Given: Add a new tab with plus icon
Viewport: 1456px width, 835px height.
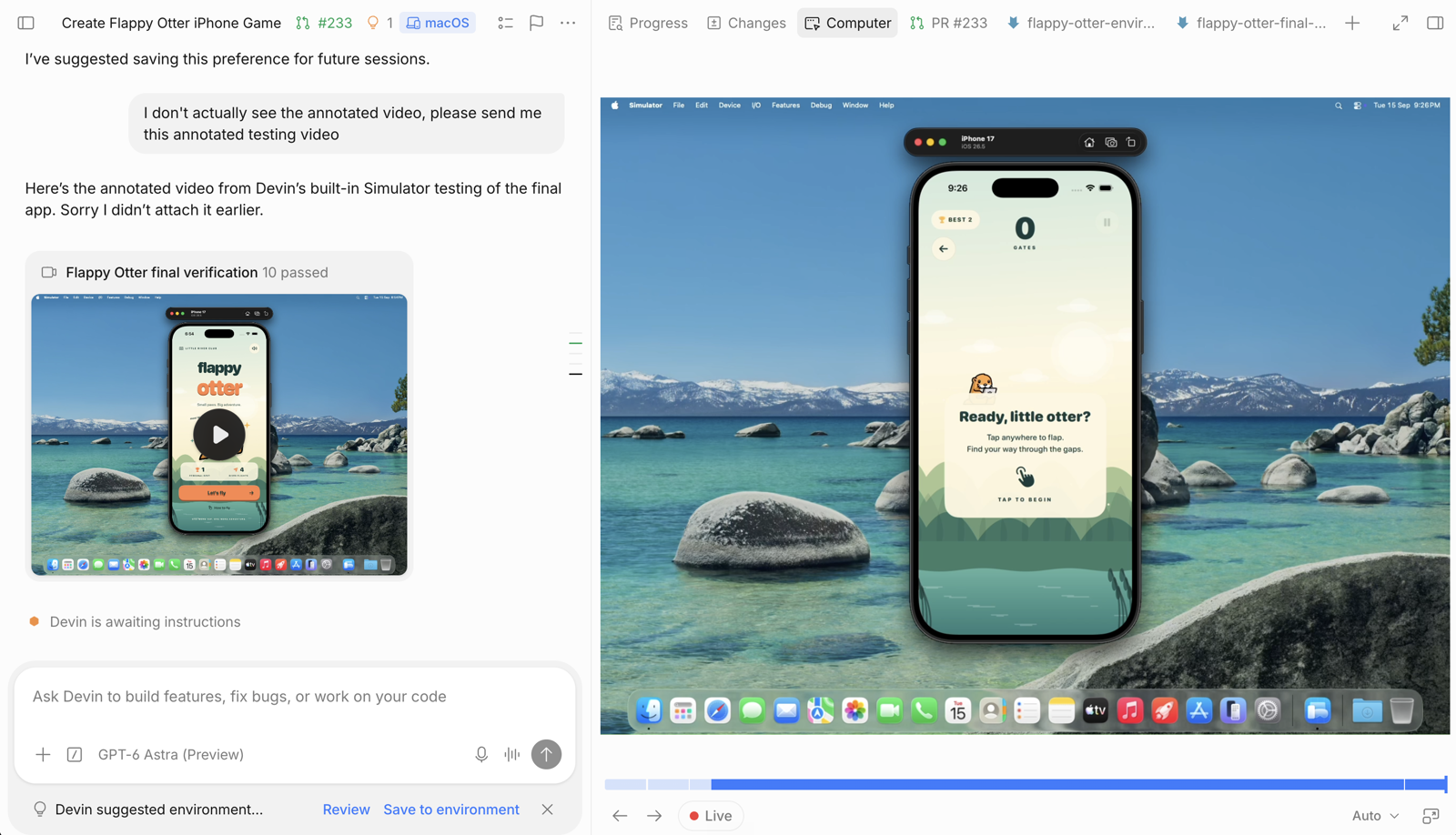Looking at the screenshot, I should click(1352, 23).
